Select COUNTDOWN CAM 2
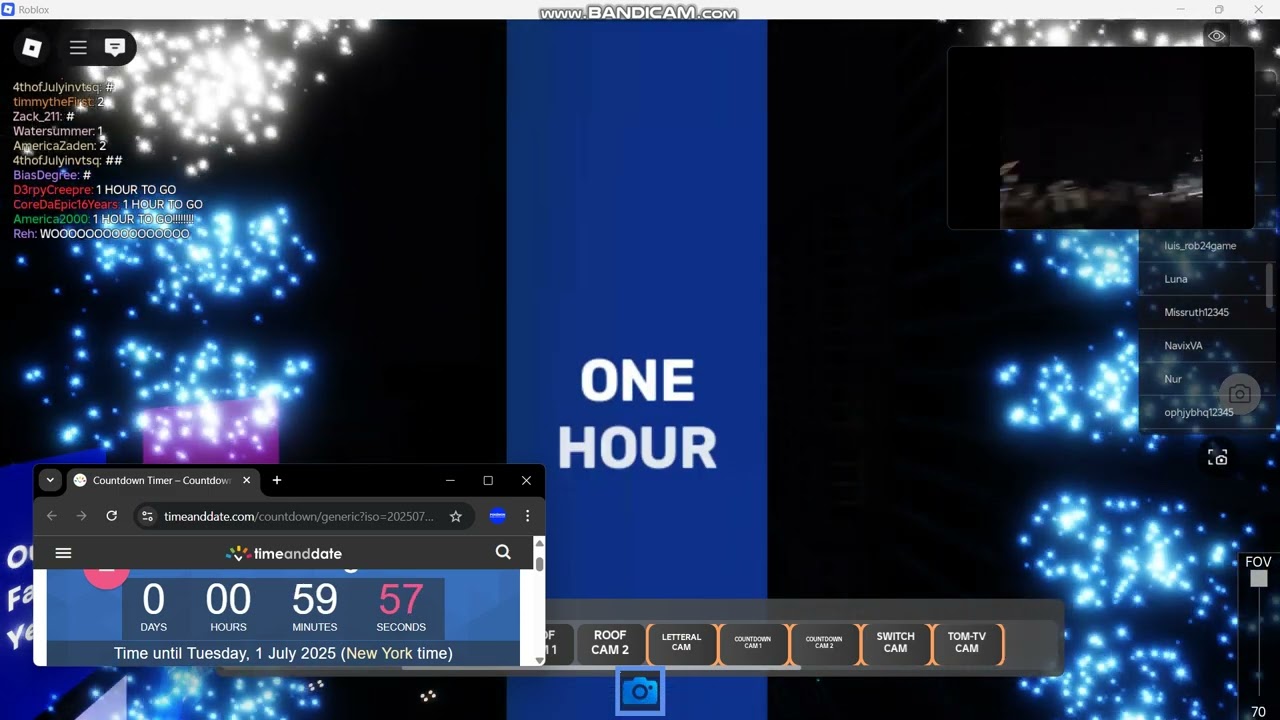Screen dimensions: 1280x720 pos(824,643)
